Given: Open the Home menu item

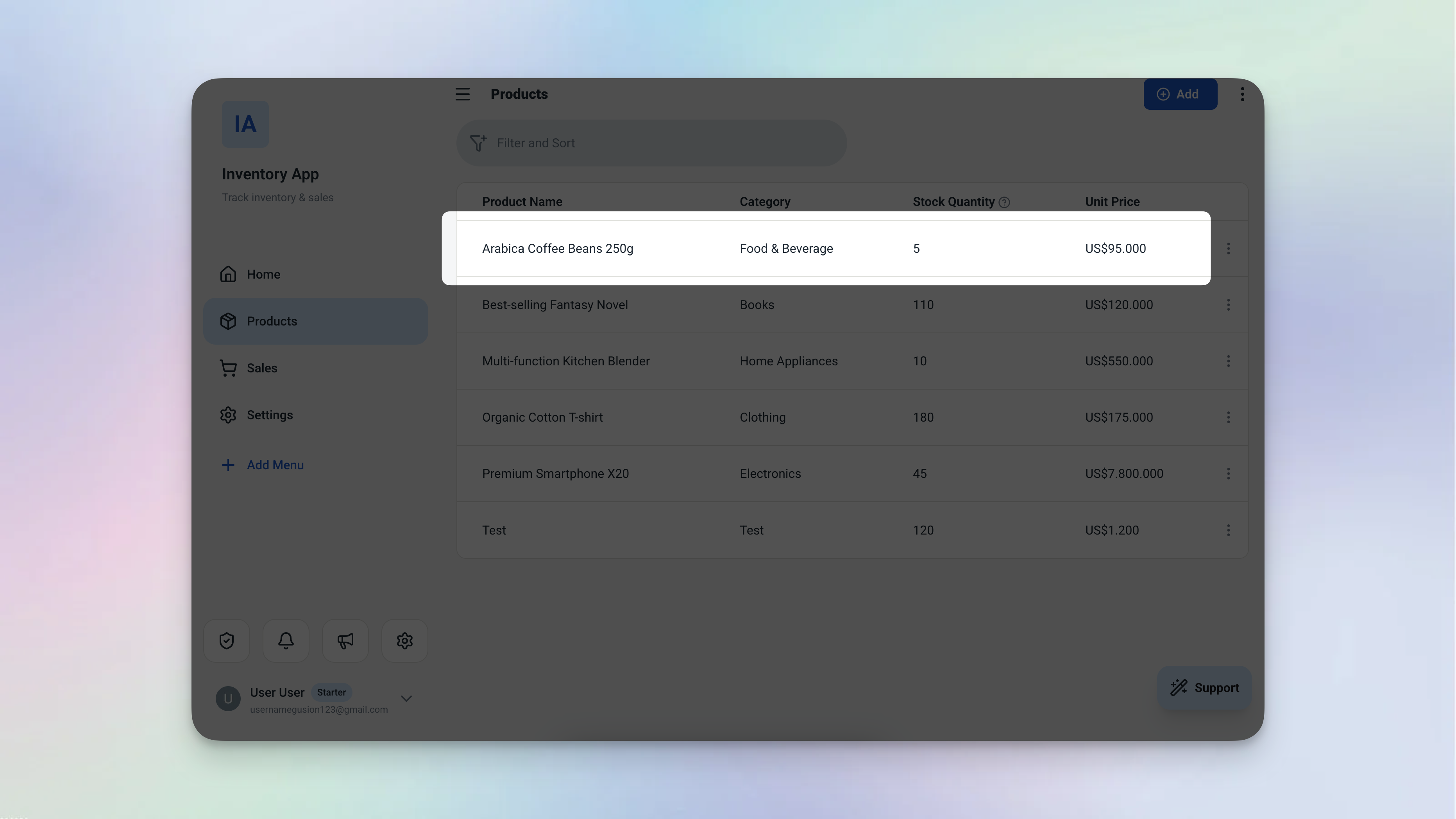Looking at the screenshot, I should (x=315, y=274).
